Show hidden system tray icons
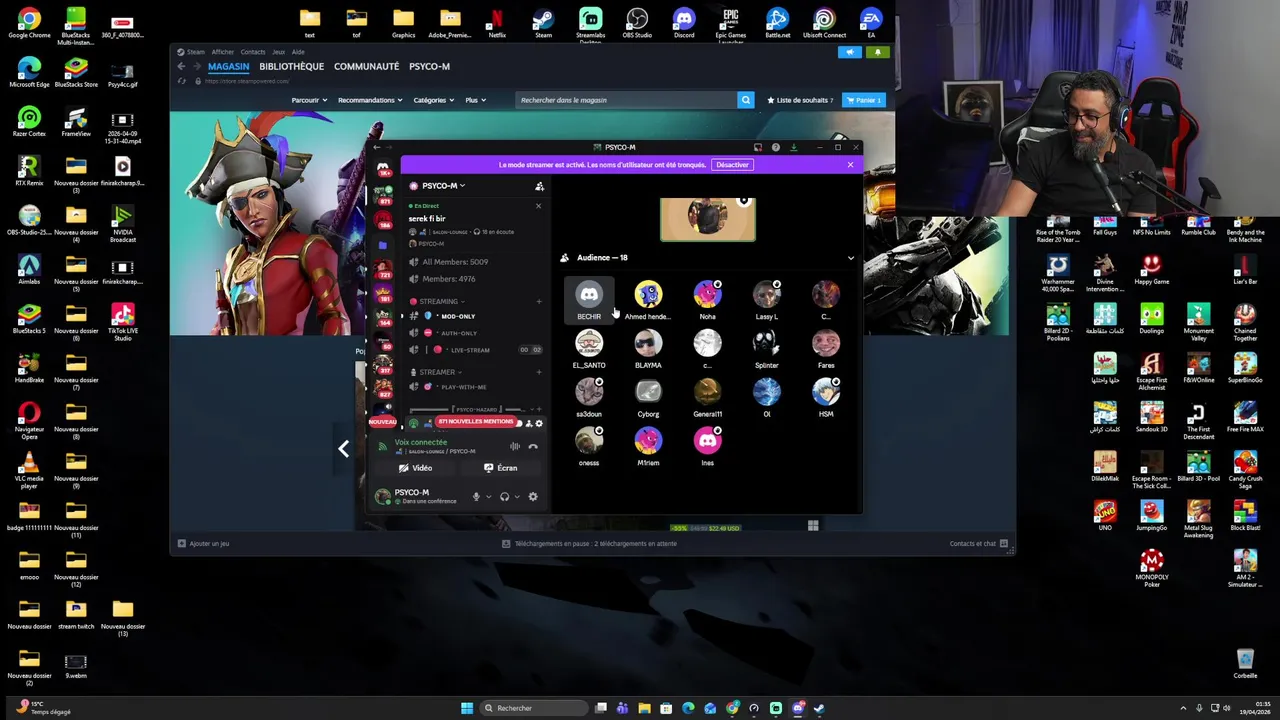This screenshot has height=720, width=1280. pos(1183,708)
